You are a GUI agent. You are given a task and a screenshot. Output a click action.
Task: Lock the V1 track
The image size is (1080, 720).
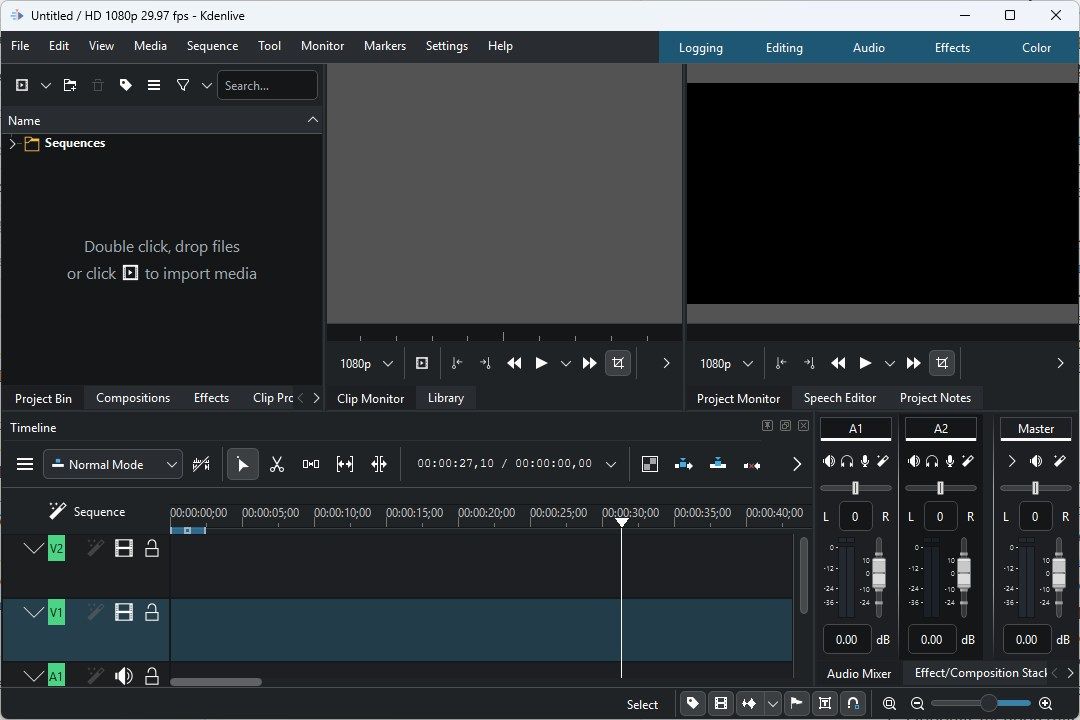click(152, 612)
